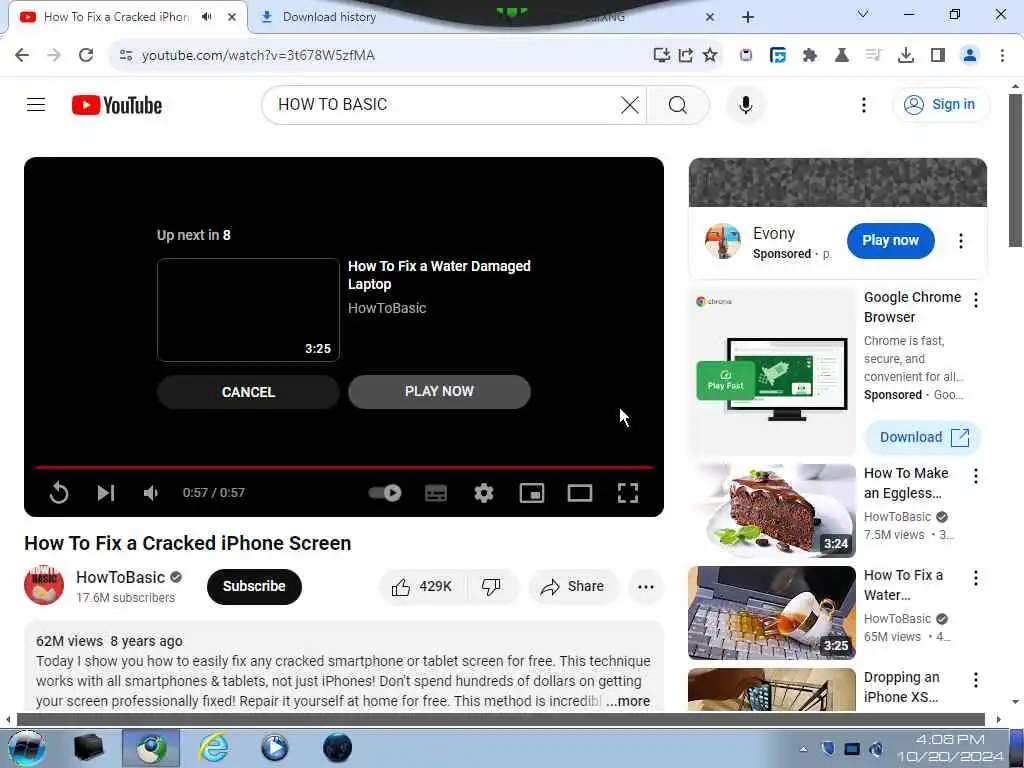Click the Sign in button

pyautogui.click(x=940, y=104)
